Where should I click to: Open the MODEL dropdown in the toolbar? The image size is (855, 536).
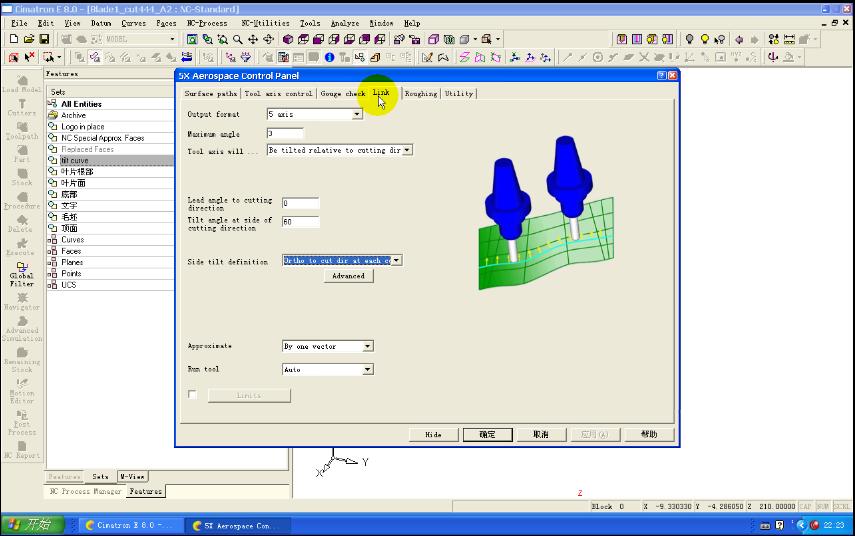tap(172, 39)
